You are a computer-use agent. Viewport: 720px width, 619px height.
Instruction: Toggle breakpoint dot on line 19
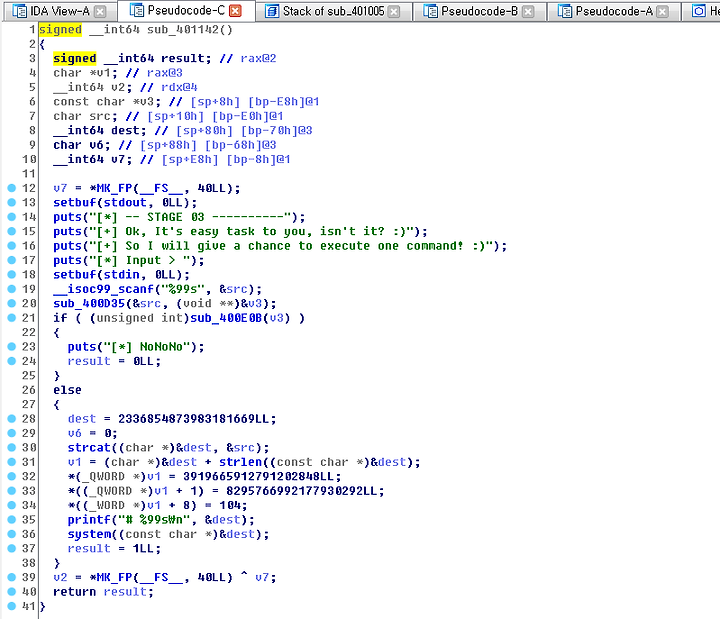coord(12,289)
